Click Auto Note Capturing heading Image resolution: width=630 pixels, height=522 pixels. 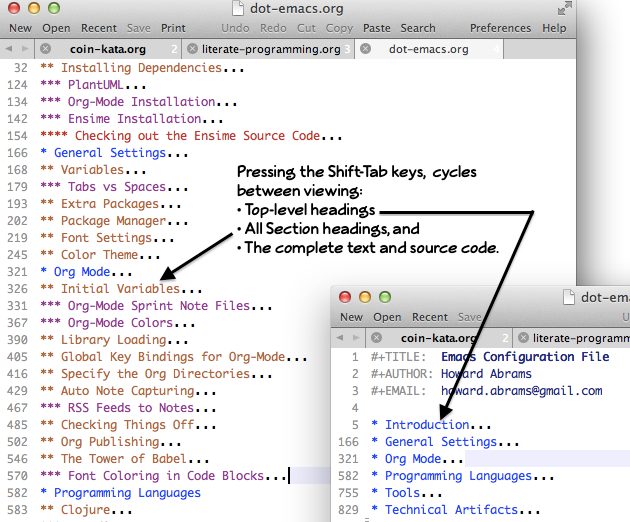click(x=128, y=391)
